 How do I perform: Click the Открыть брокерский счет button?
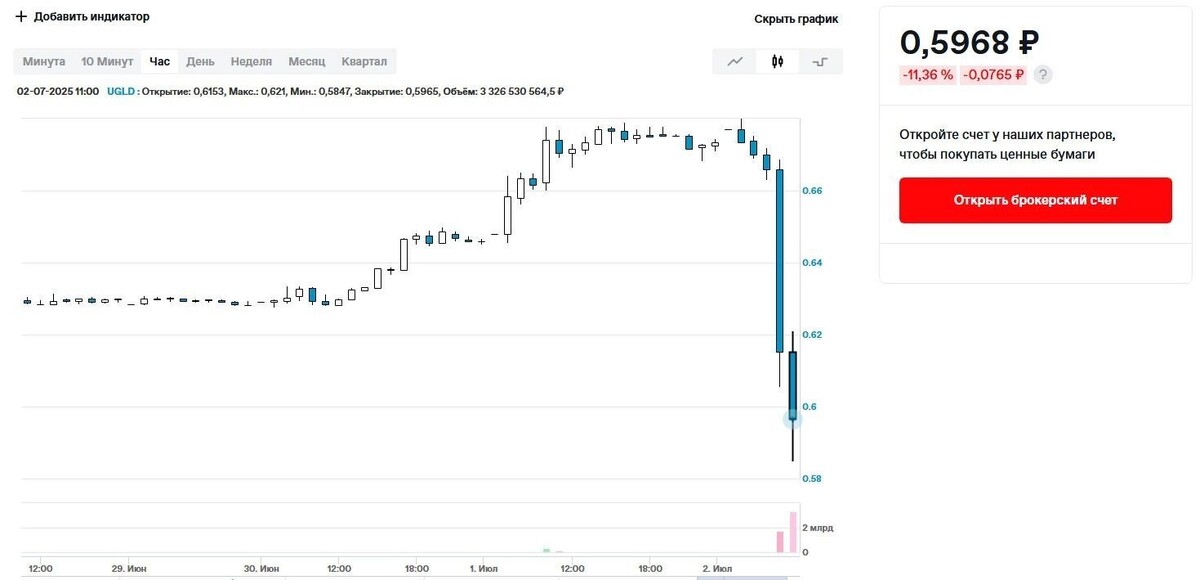[x=1035, y=200]
